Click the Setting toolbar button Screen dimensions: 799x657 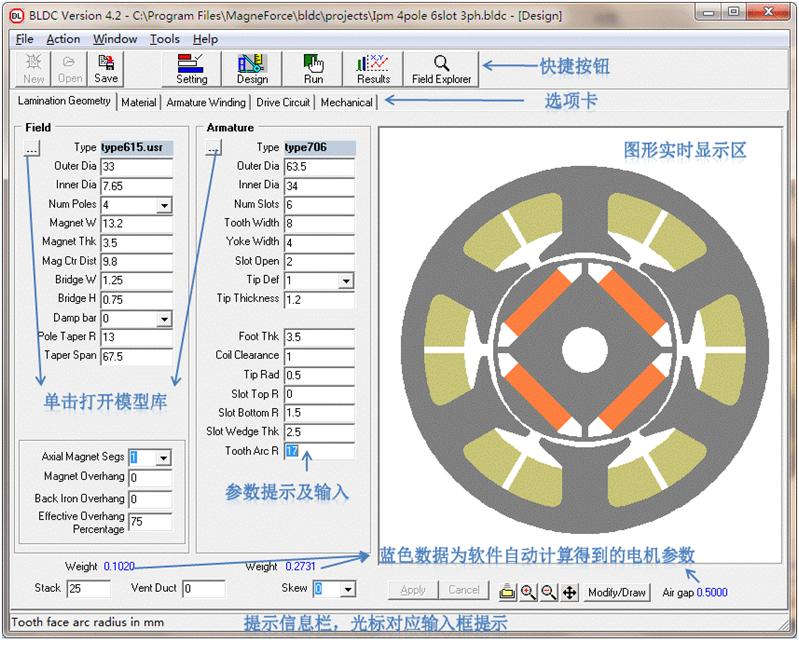[192, 69]
